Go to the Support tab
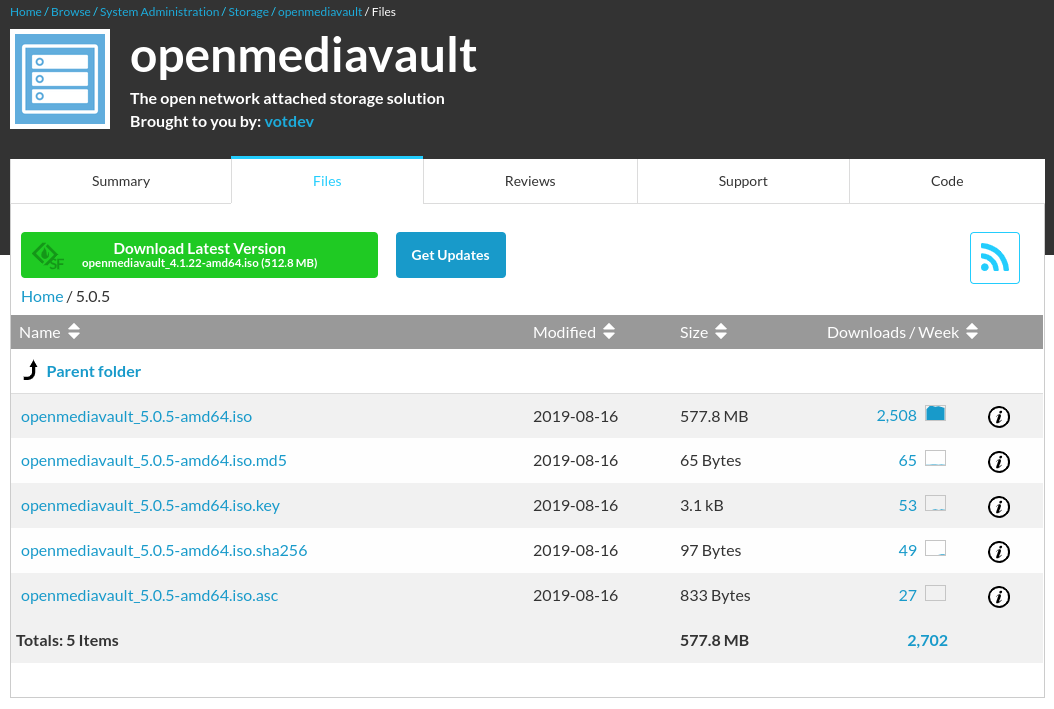This screenshot has height=709, width=1054. pos(743,181)
